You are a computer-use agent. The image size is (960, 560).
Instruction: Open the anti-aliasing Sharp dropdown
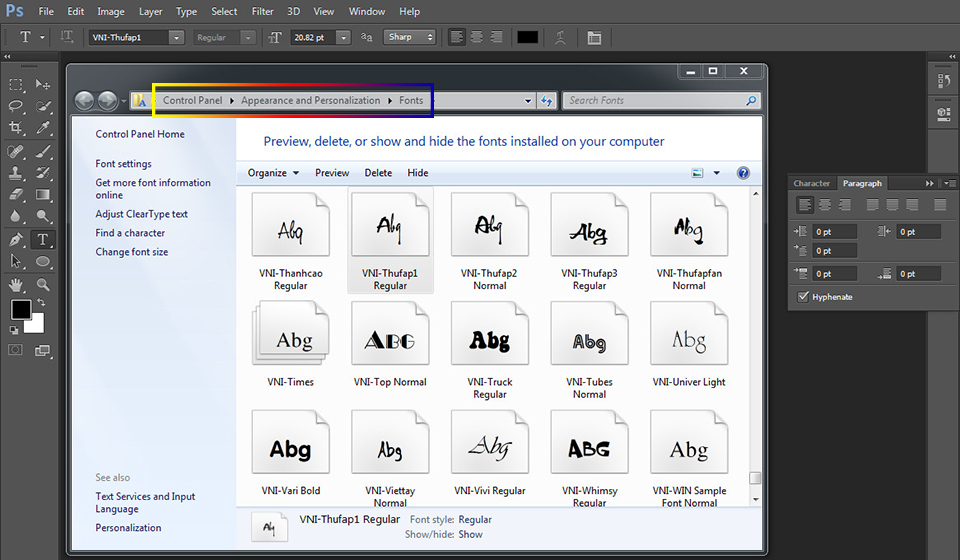(x=410, y=37)
